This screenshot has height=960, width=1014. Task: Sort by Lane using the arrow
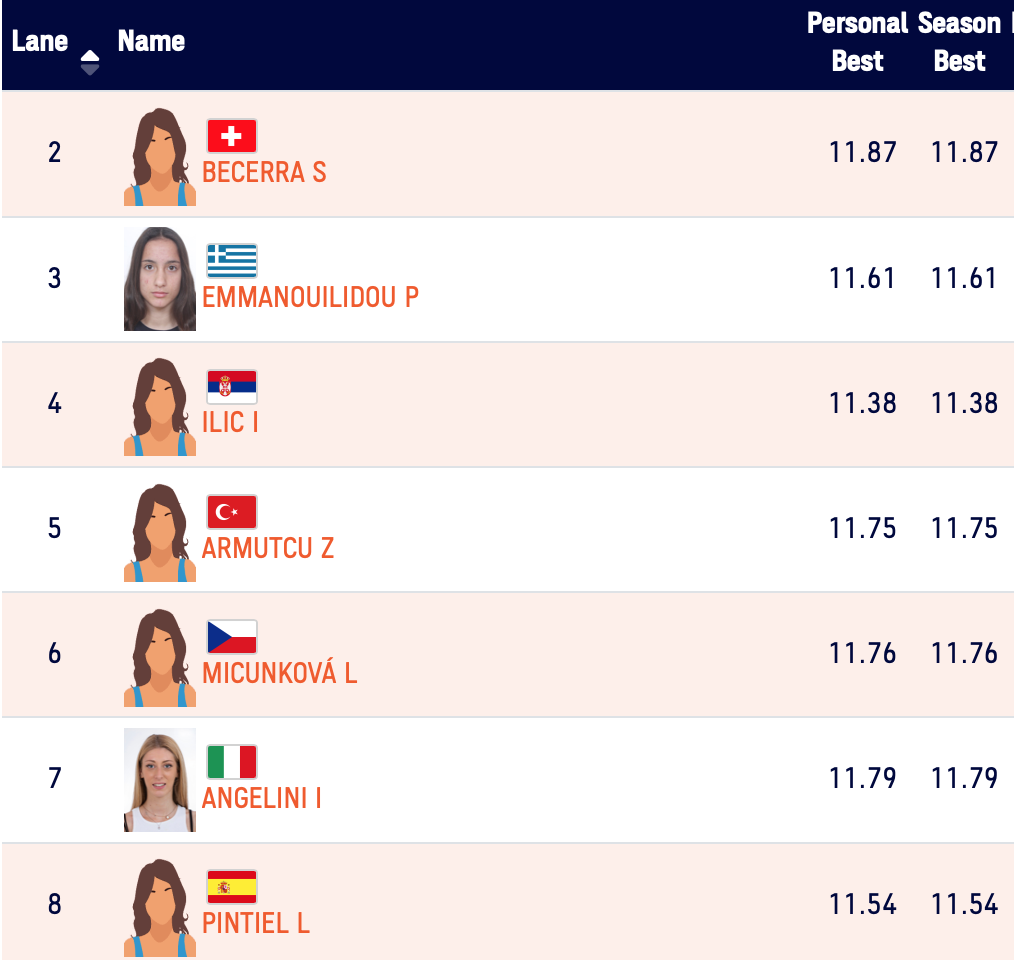coord(90,62)
